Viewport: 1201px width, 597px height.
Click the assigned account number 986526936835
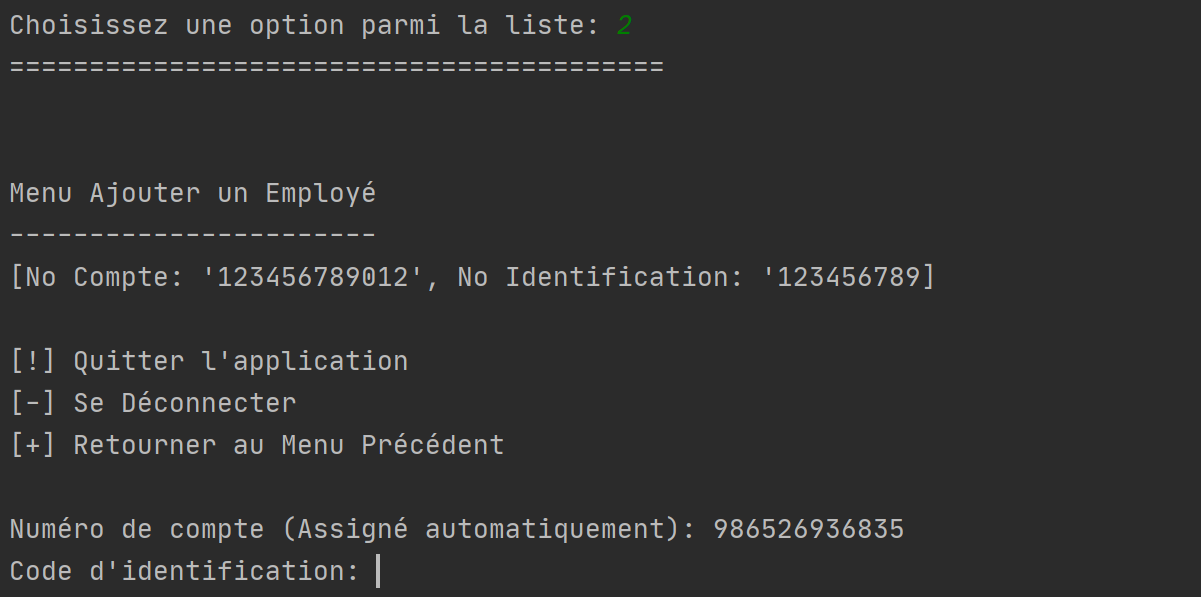[x=809, y=529]
